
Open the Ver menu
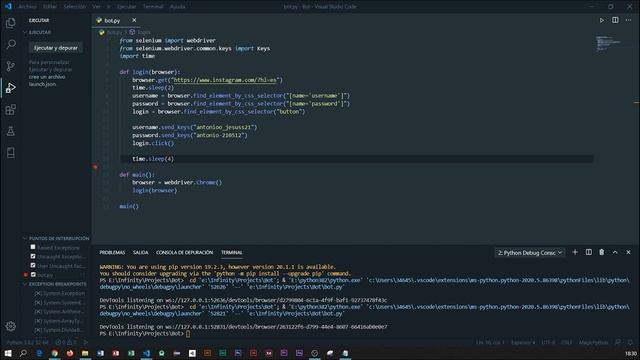(x=96, y=7)
